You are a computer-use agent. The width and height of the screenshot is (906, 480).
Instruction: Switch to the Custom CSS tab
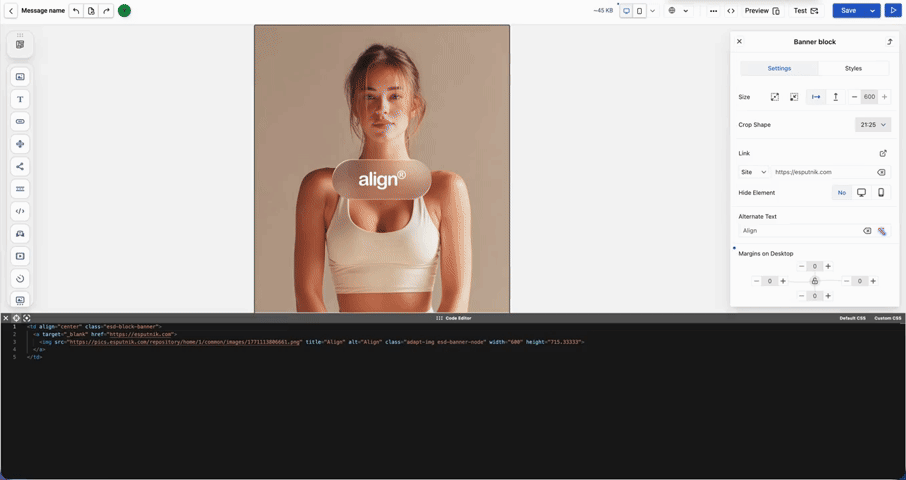[888, 318]
